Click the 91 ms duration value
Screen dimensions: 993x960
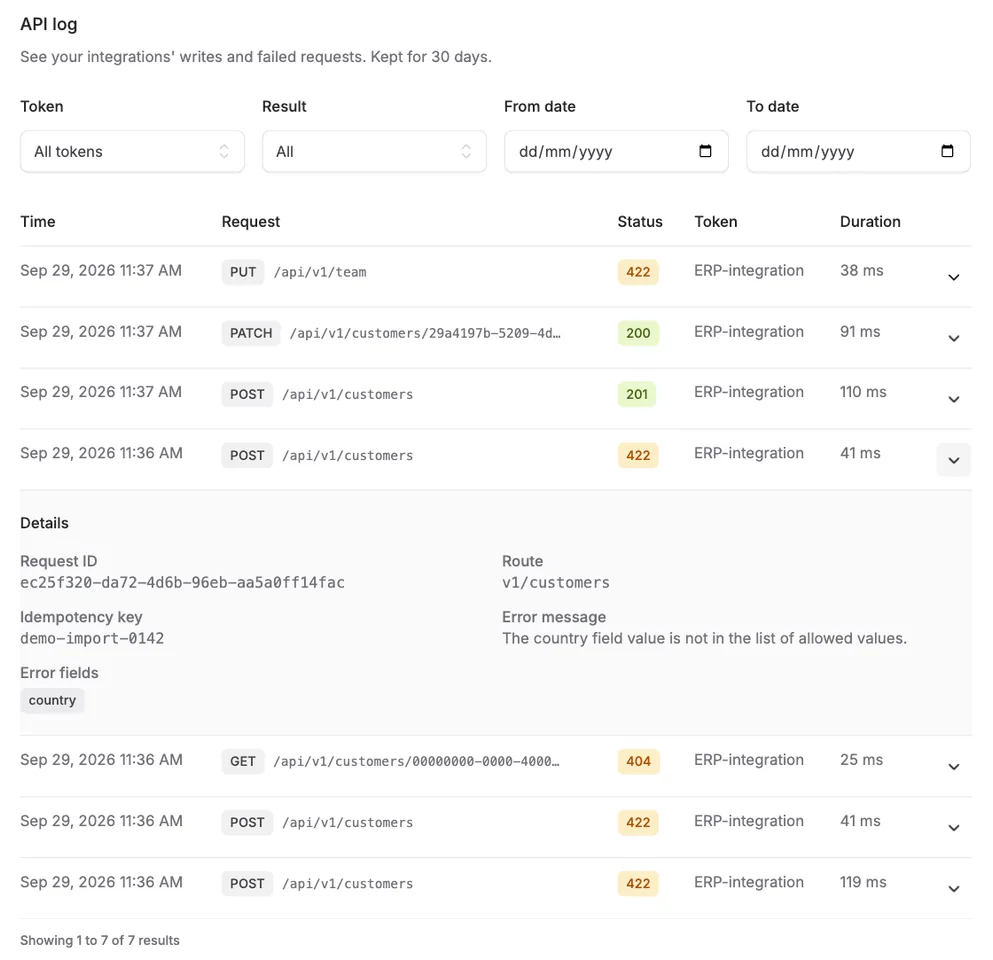pyautogui.click(x=860, y=332)
